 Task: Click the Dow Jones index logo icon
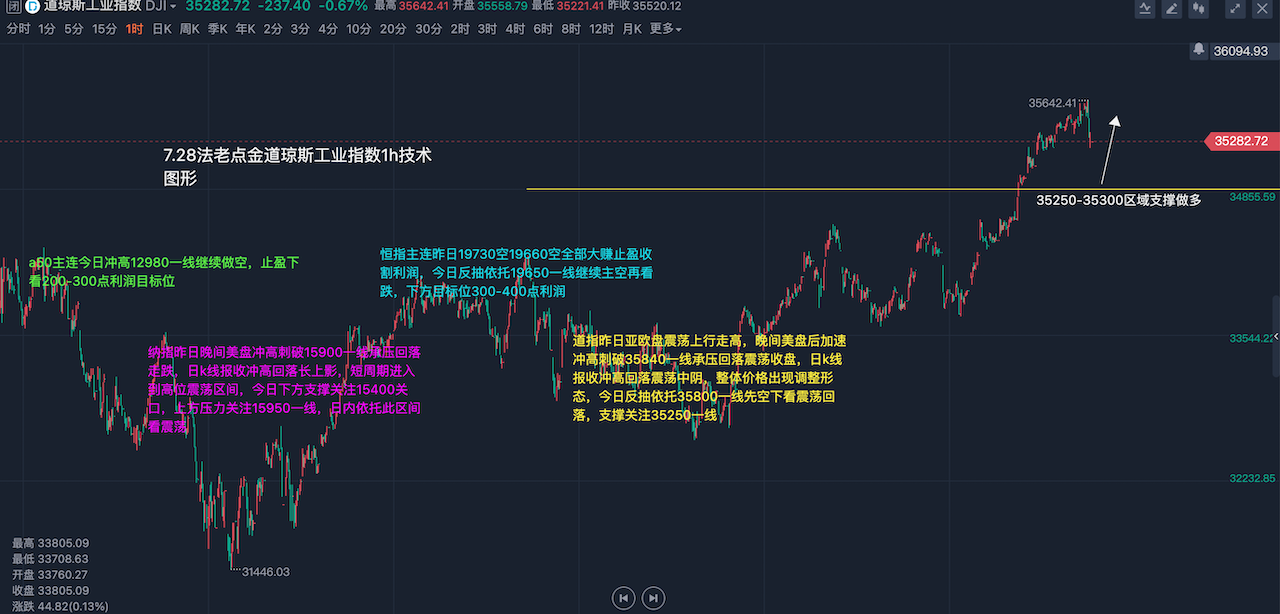[31, 7]
